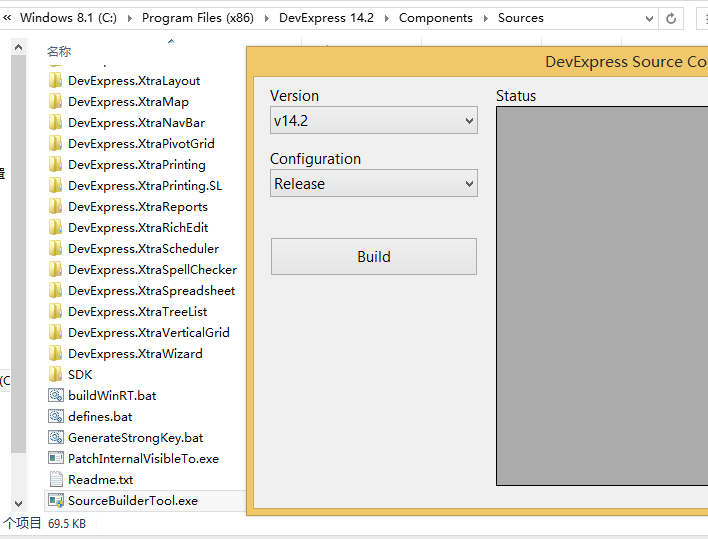Open the Configuration Release dropdown
708x539 pixels.
tap(374, 183)
